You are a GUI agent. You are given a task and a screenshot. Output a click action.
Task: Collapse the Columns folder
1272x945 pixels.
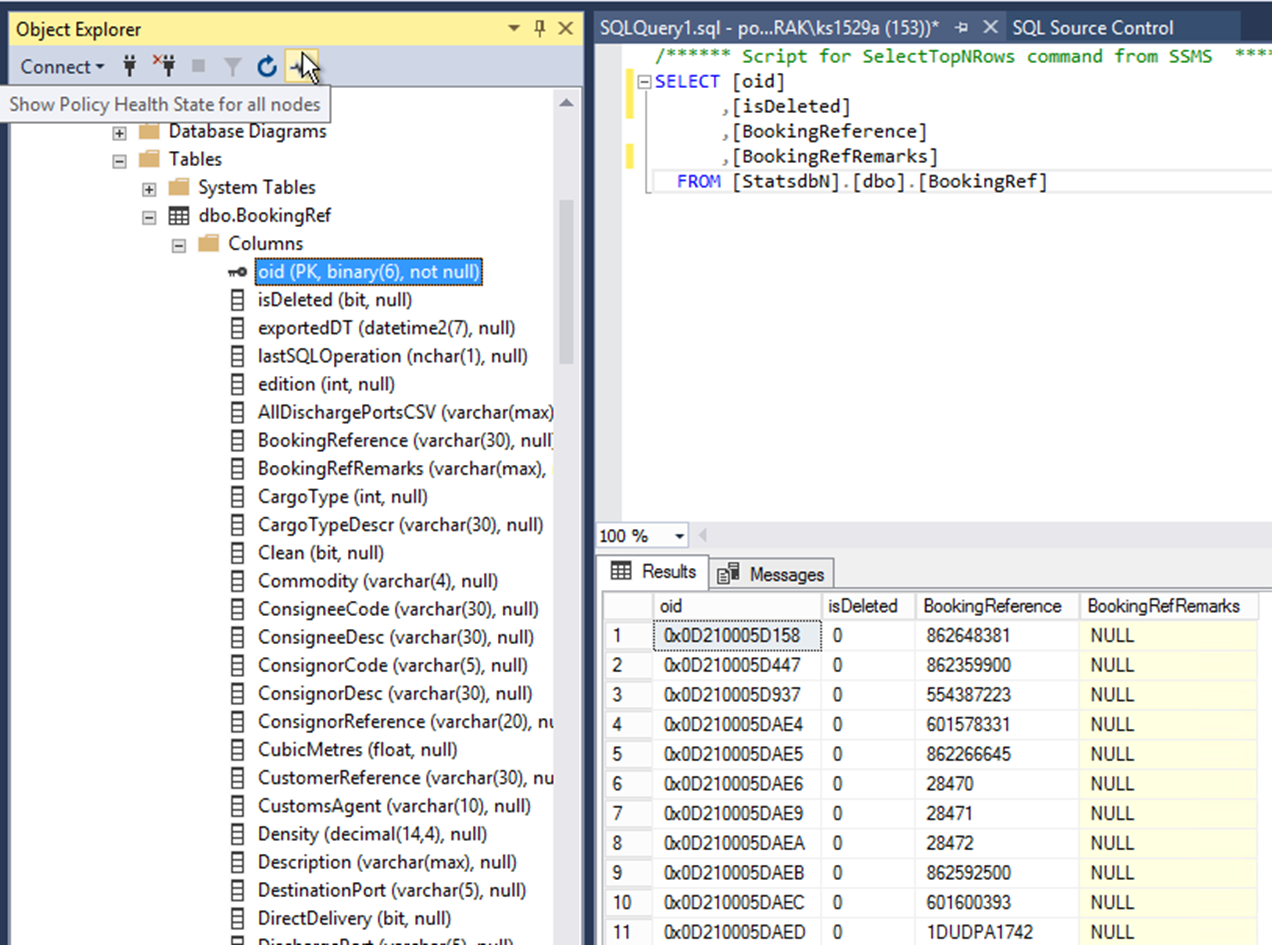click(x=179, y=243)
